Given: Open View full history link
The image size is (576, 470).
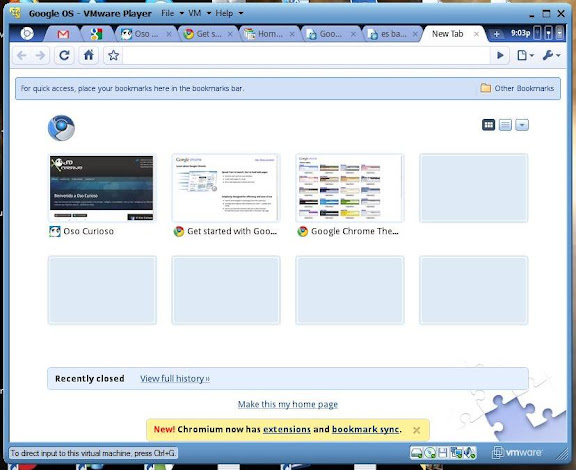Looking at the screenshot, I should 175,378.
